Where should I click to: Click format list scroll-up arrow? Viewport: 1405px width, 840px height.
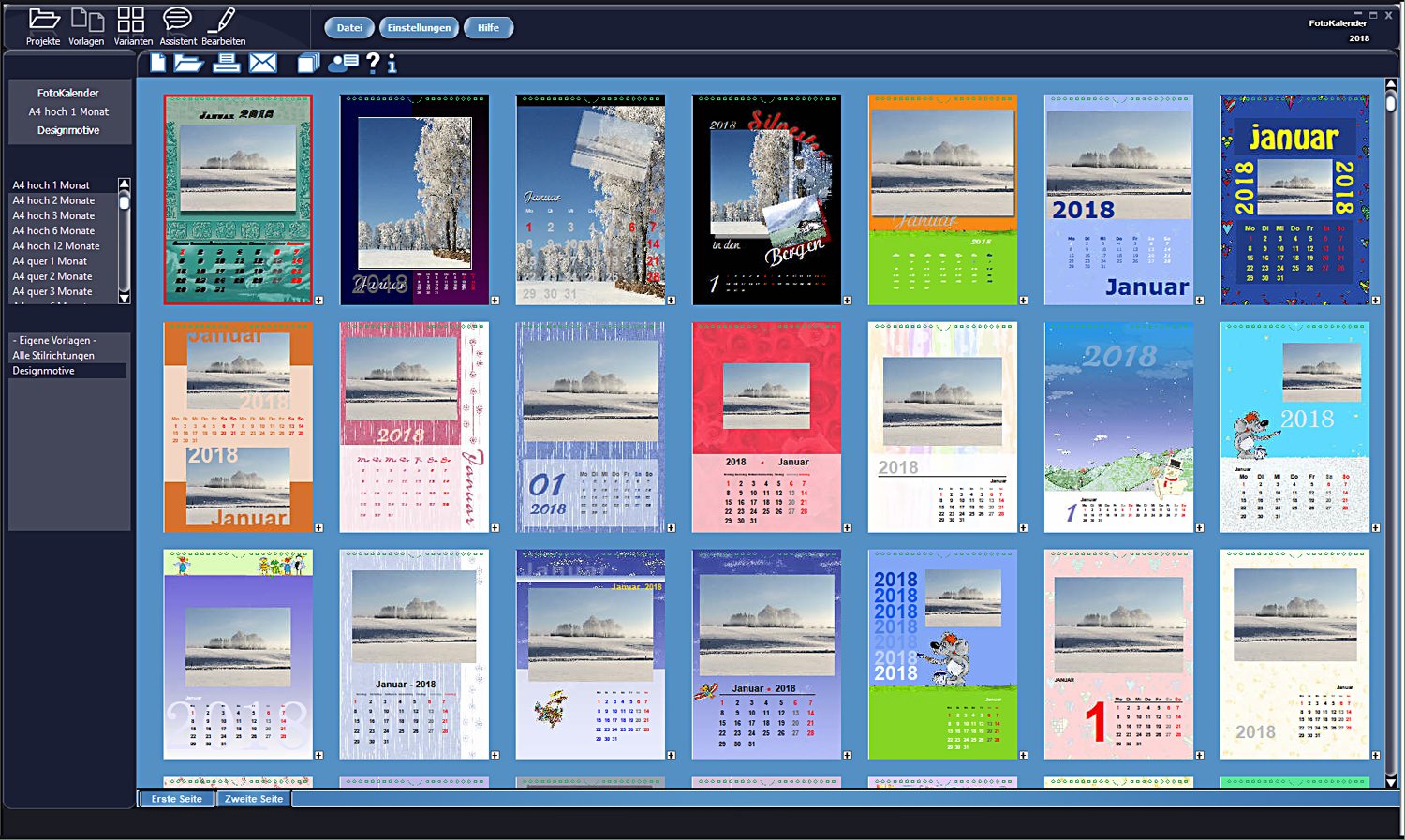(x=124, y=184)
